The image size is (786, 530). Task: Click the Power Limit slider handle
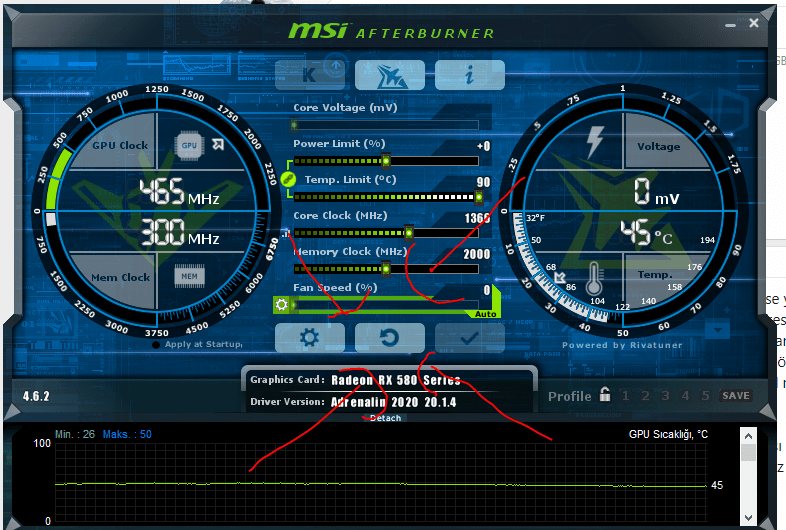pyautogui.click(x=386, y=161)
